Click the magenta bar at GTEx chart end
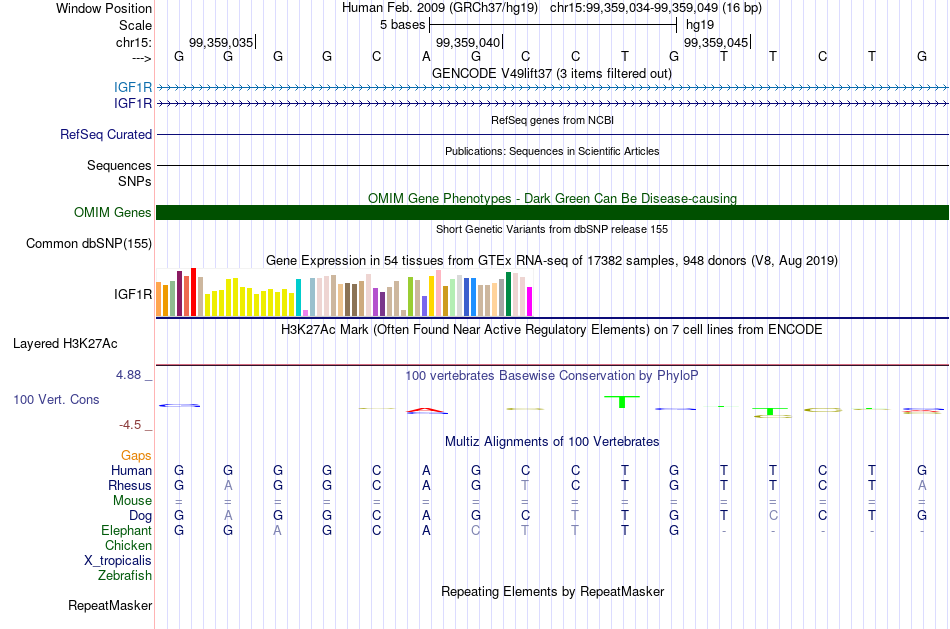The width and height of the screenshot is (950, 629). [x=529, y=301]
